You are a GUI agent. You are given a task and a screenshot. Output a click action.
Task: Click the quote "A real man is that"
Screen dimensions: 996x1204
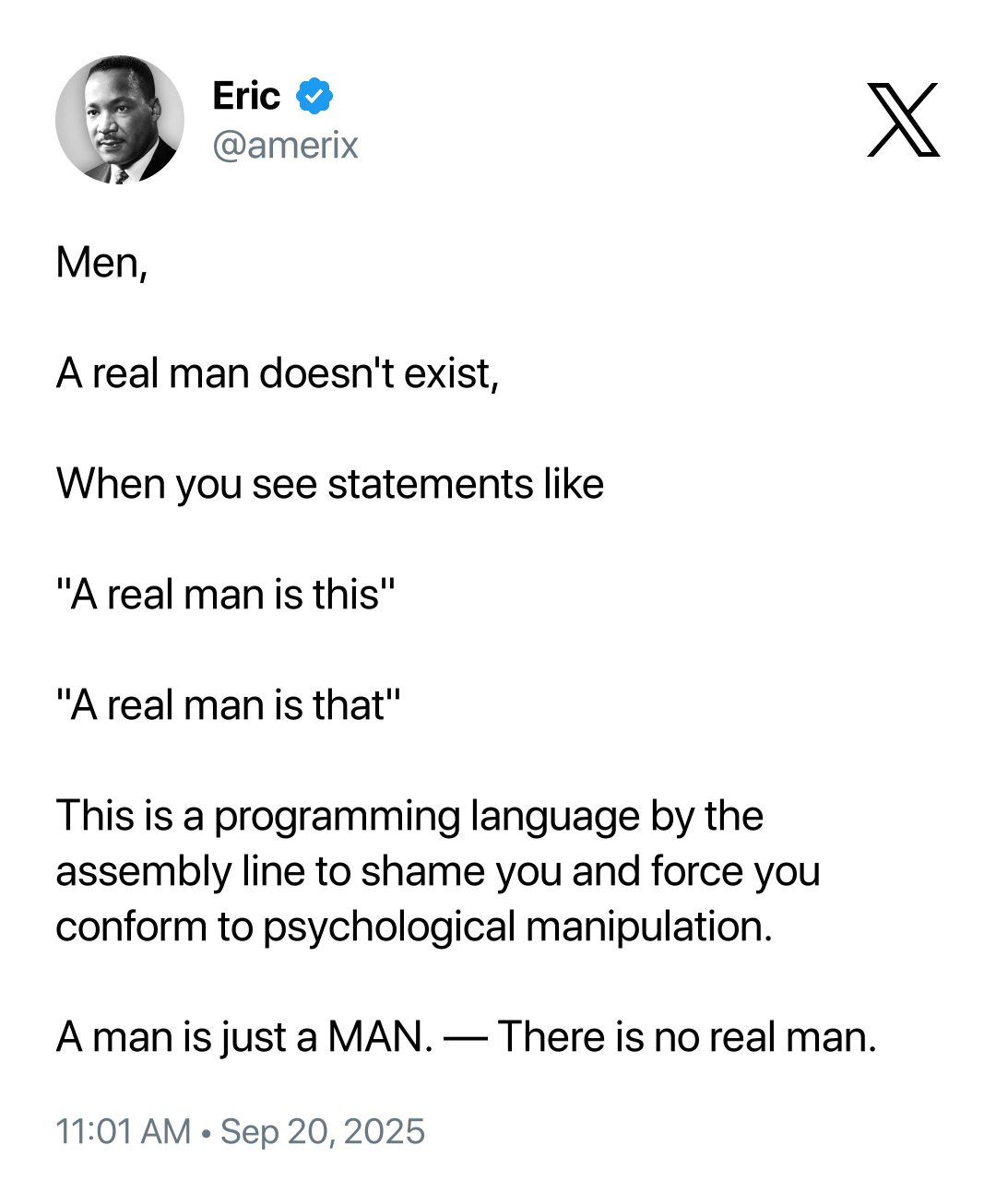click(230, 705)
